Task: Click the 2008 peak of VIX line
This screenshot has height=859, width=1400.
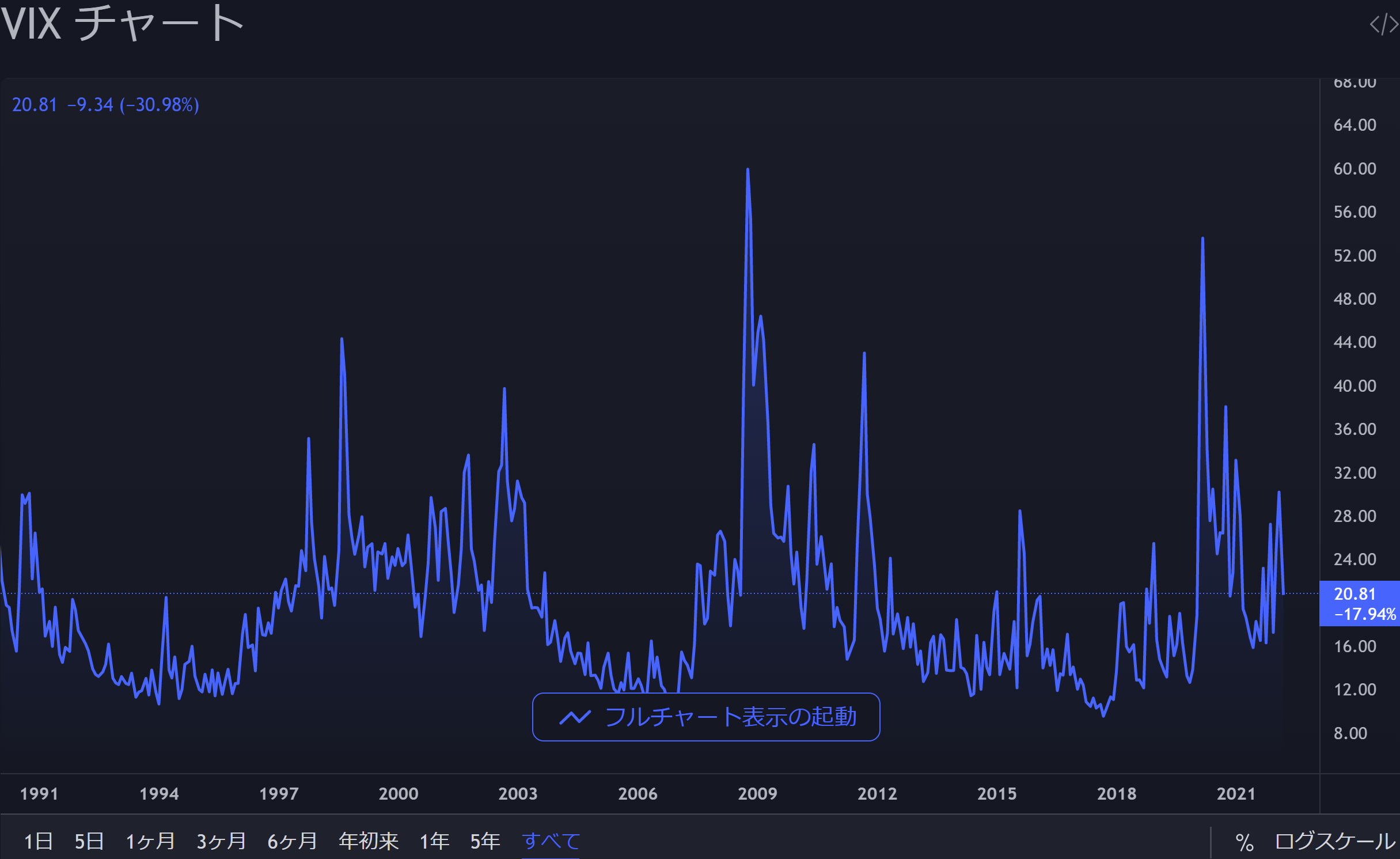Action: pyautogui.click(x=748, y=170)
